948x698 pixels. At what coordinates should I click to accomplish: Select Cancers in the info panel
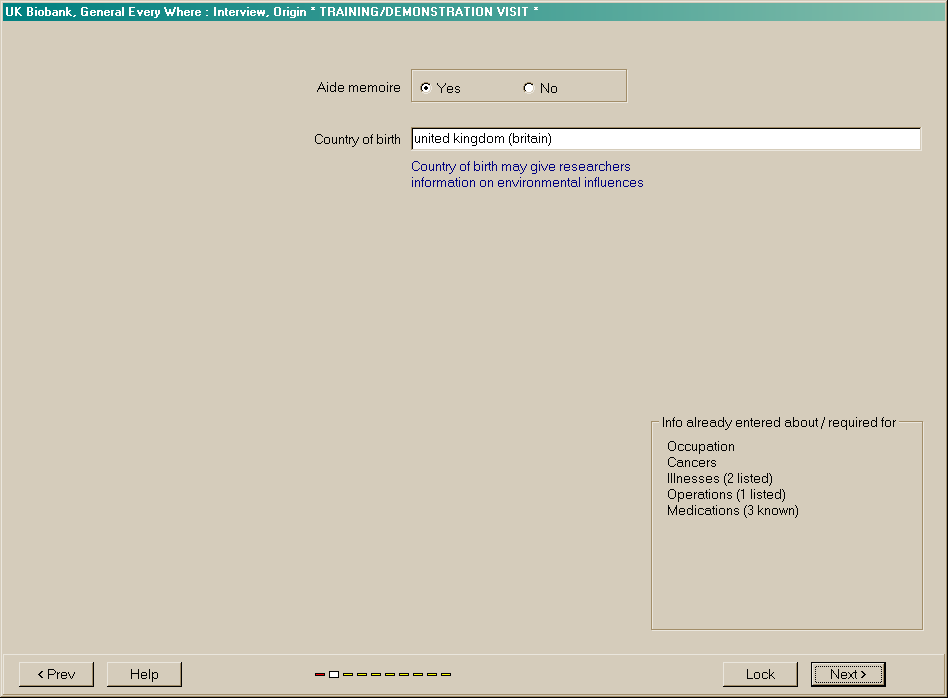692,463
